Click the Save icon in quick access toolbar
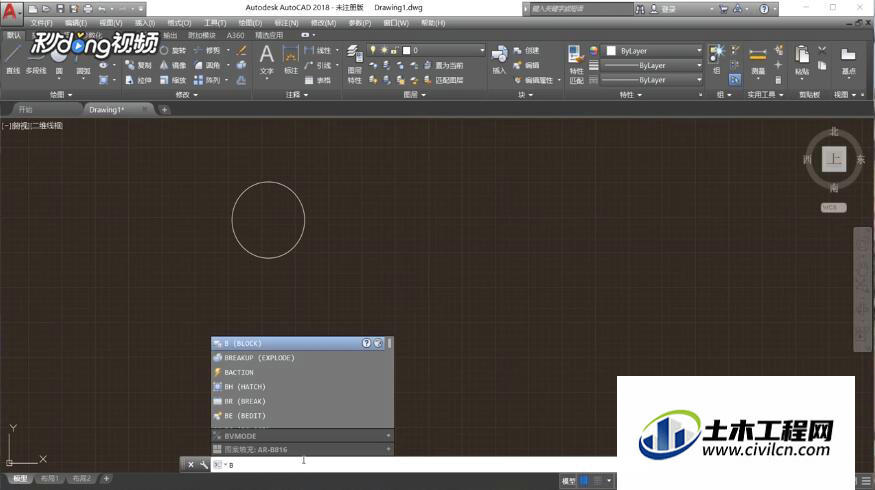Screen dimensions: 875x490 (x=61, y=9)
